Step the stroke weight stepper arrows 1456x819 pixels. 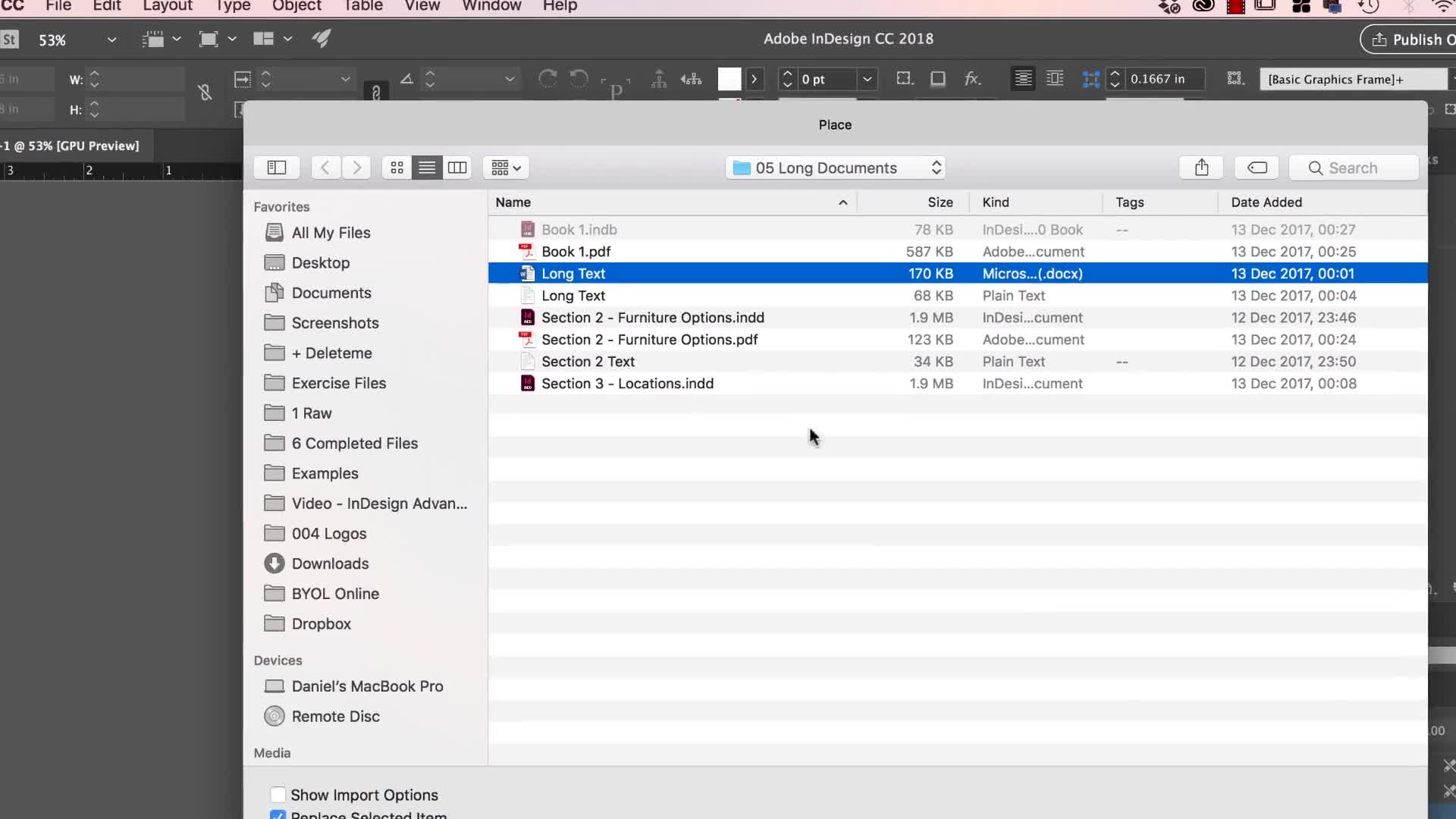pyautogui.click(x=787, y=79)
